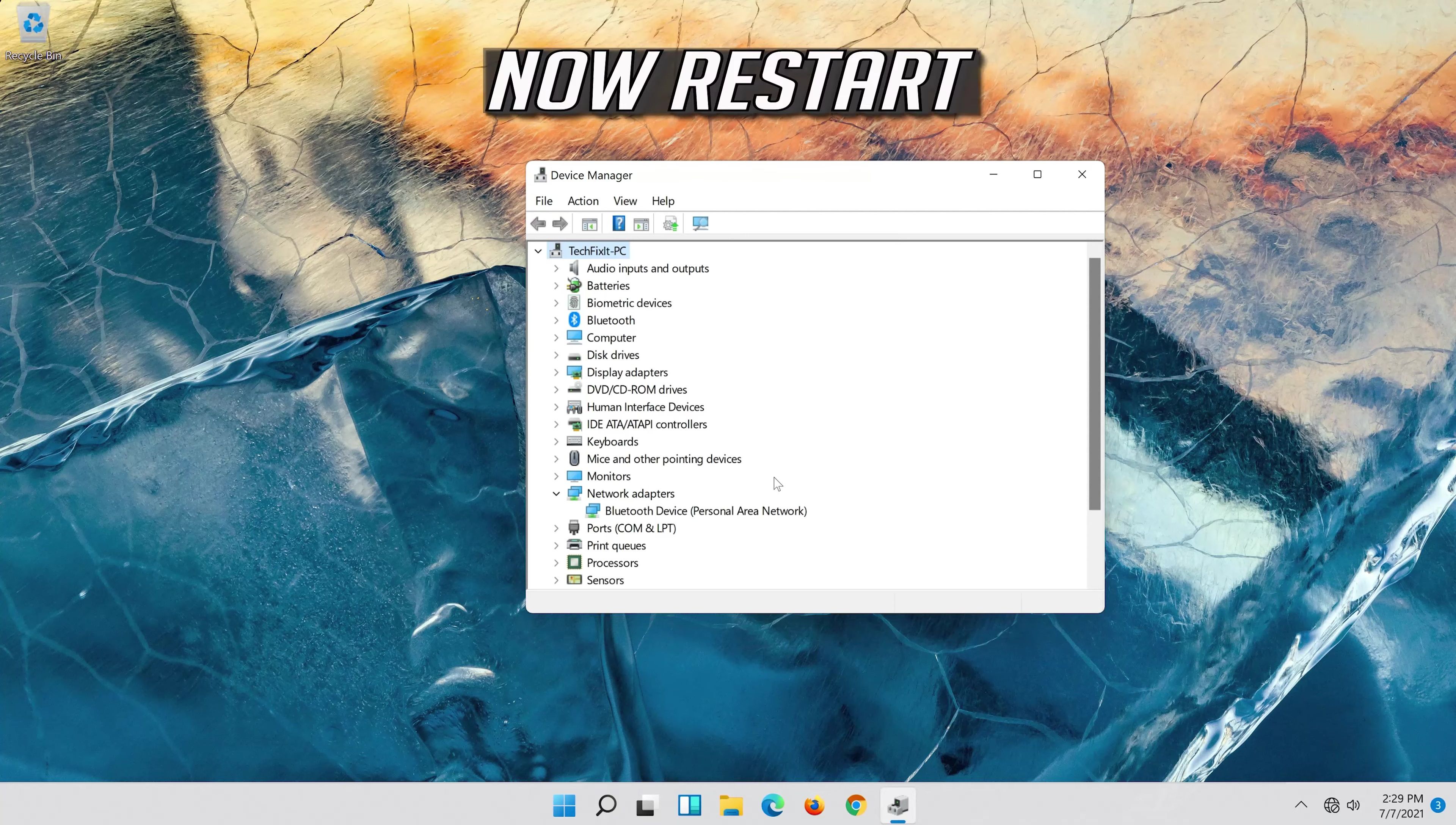The image size is (1456, 825).
Task: Launch Firefox from taskbar
Action: 814,805
